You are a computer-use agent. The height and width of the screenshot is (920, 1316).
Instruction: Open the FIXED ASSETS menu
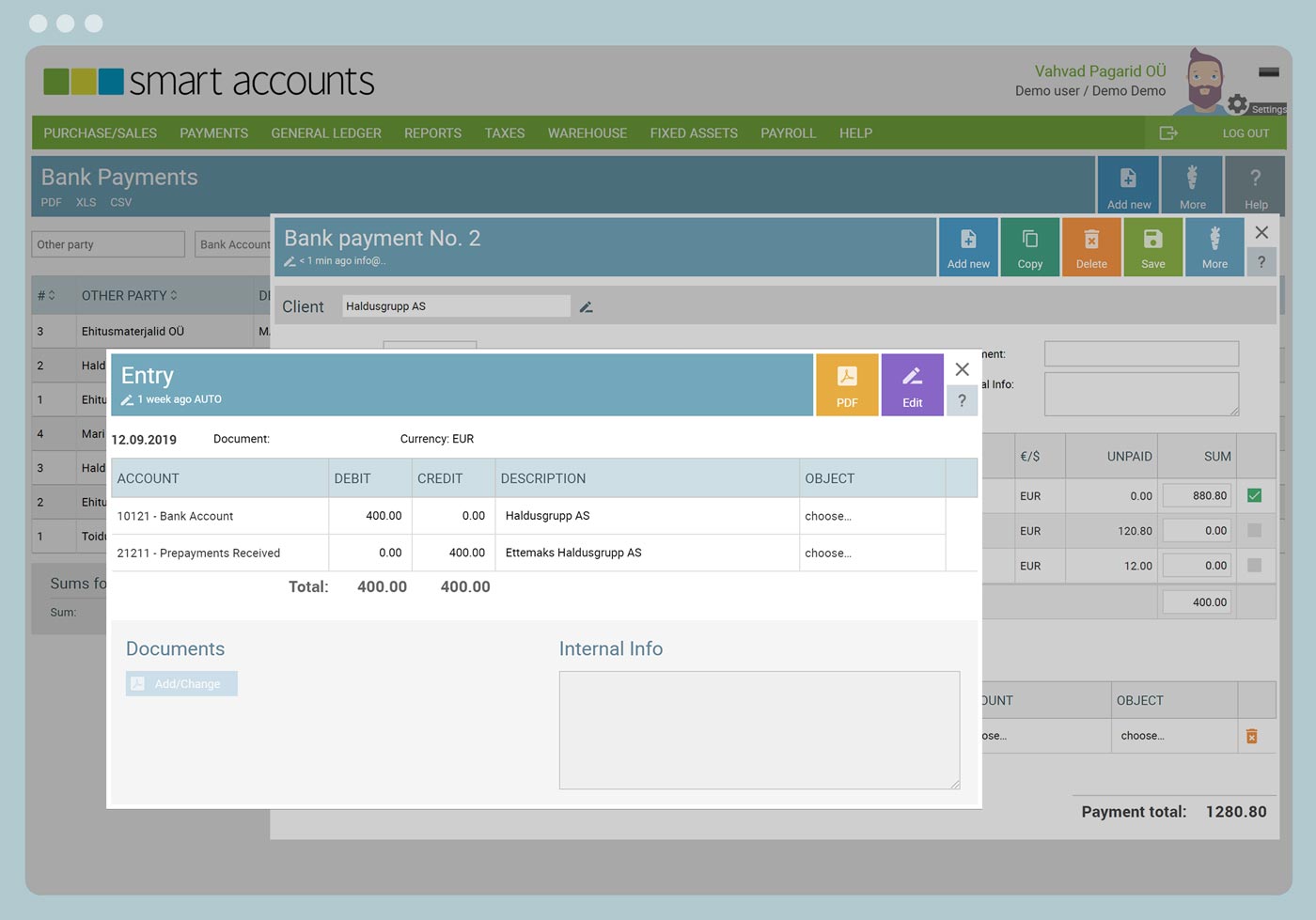694,133
